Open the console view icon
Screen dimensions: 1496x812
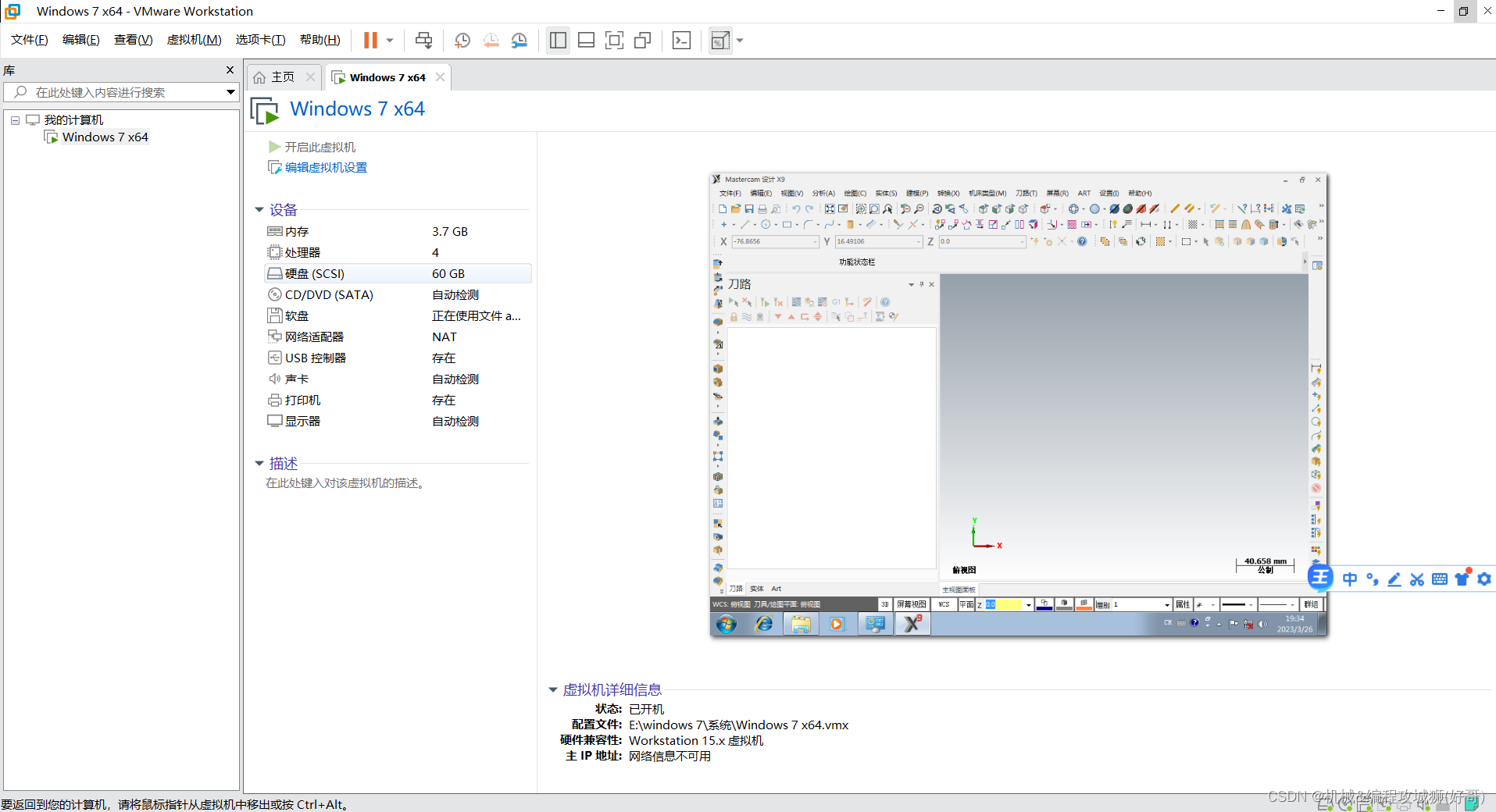[681, 40]
